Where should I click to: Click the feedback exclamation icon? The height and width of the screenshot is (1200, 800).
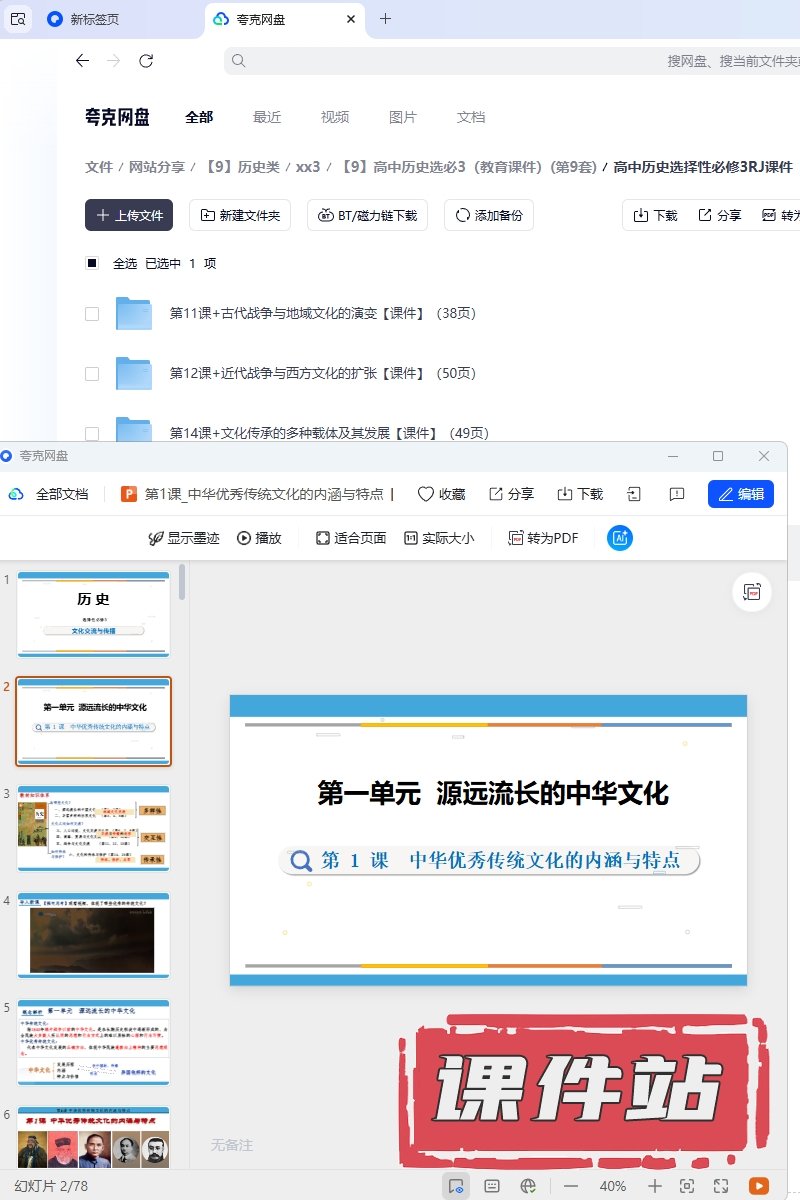(x=677, y=494)
